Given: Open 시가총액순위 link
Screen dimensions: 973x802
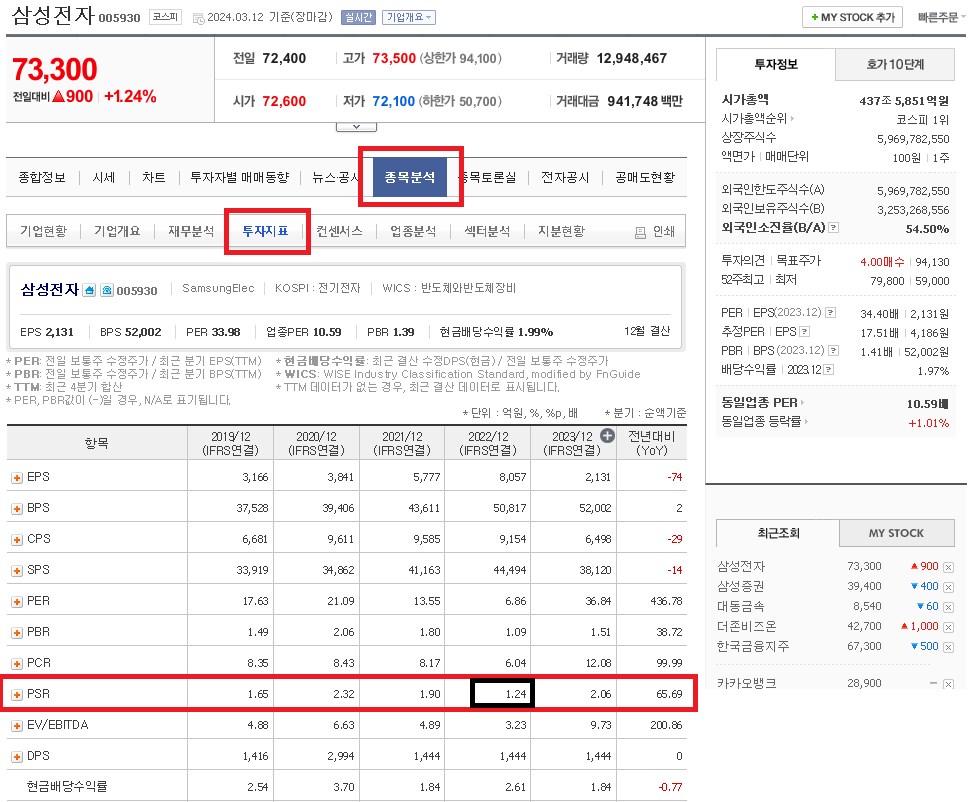Looking at the screenshot, I should point(757,118).
